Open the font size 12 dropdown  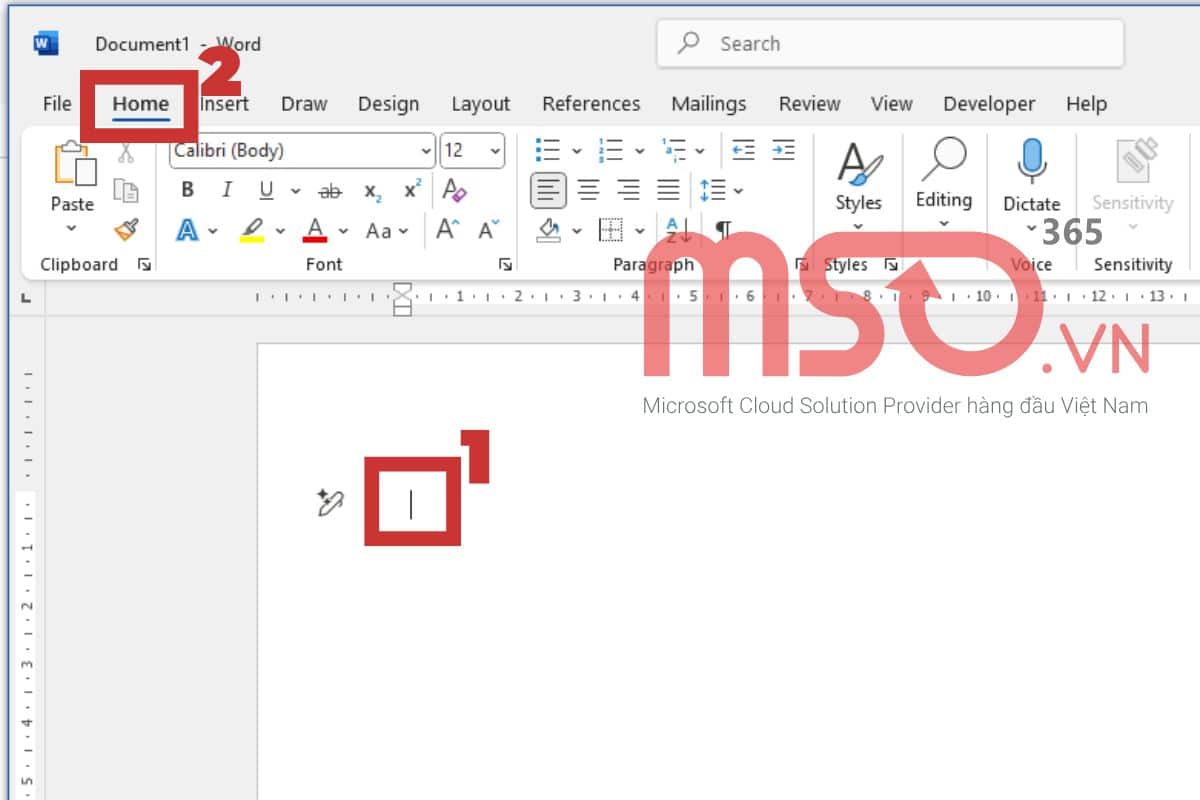pos(496,151)
